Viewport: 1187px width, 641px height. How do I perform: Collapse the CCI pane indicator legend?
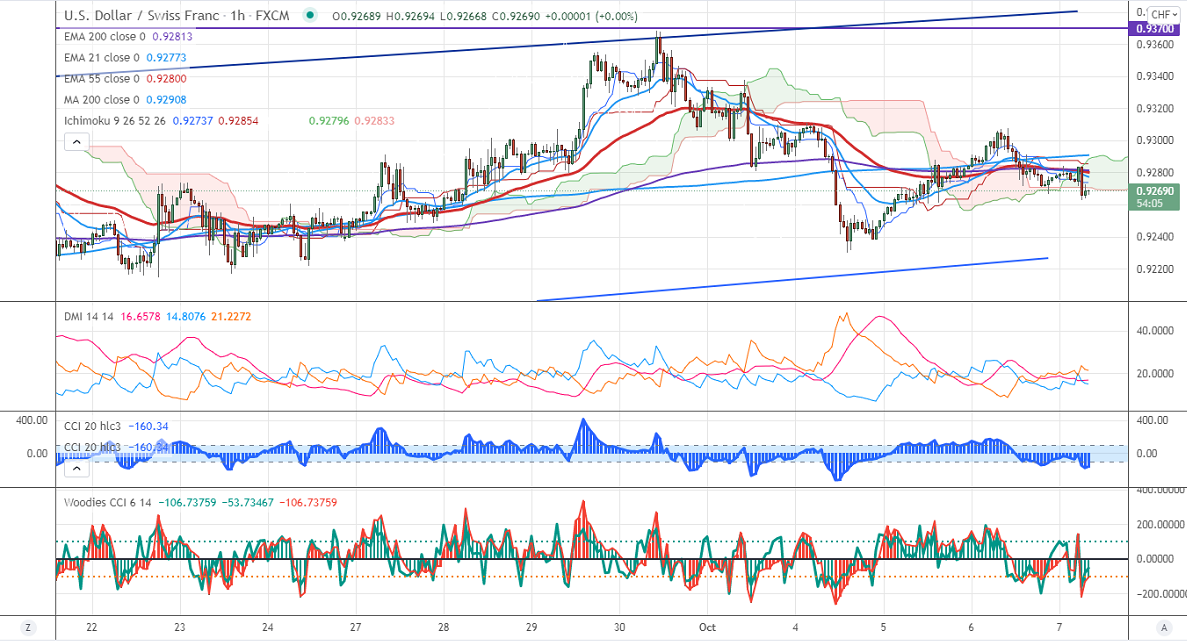[x=76, y=468]
